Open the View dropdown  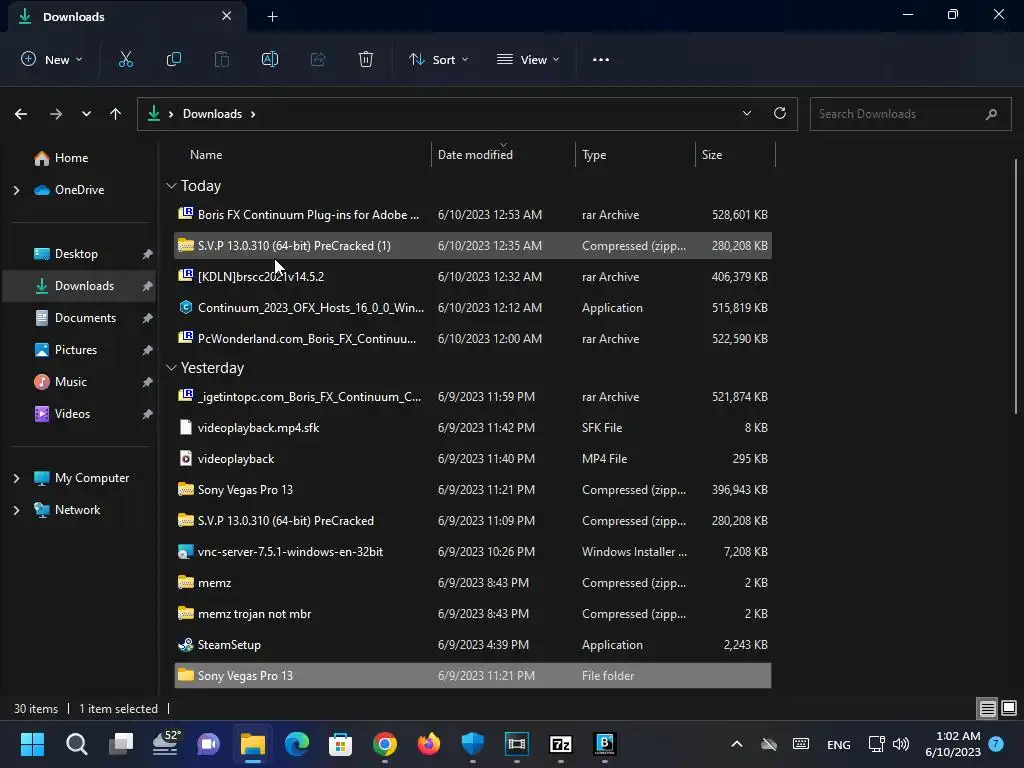pyautogui.click(x=528, y=59)
